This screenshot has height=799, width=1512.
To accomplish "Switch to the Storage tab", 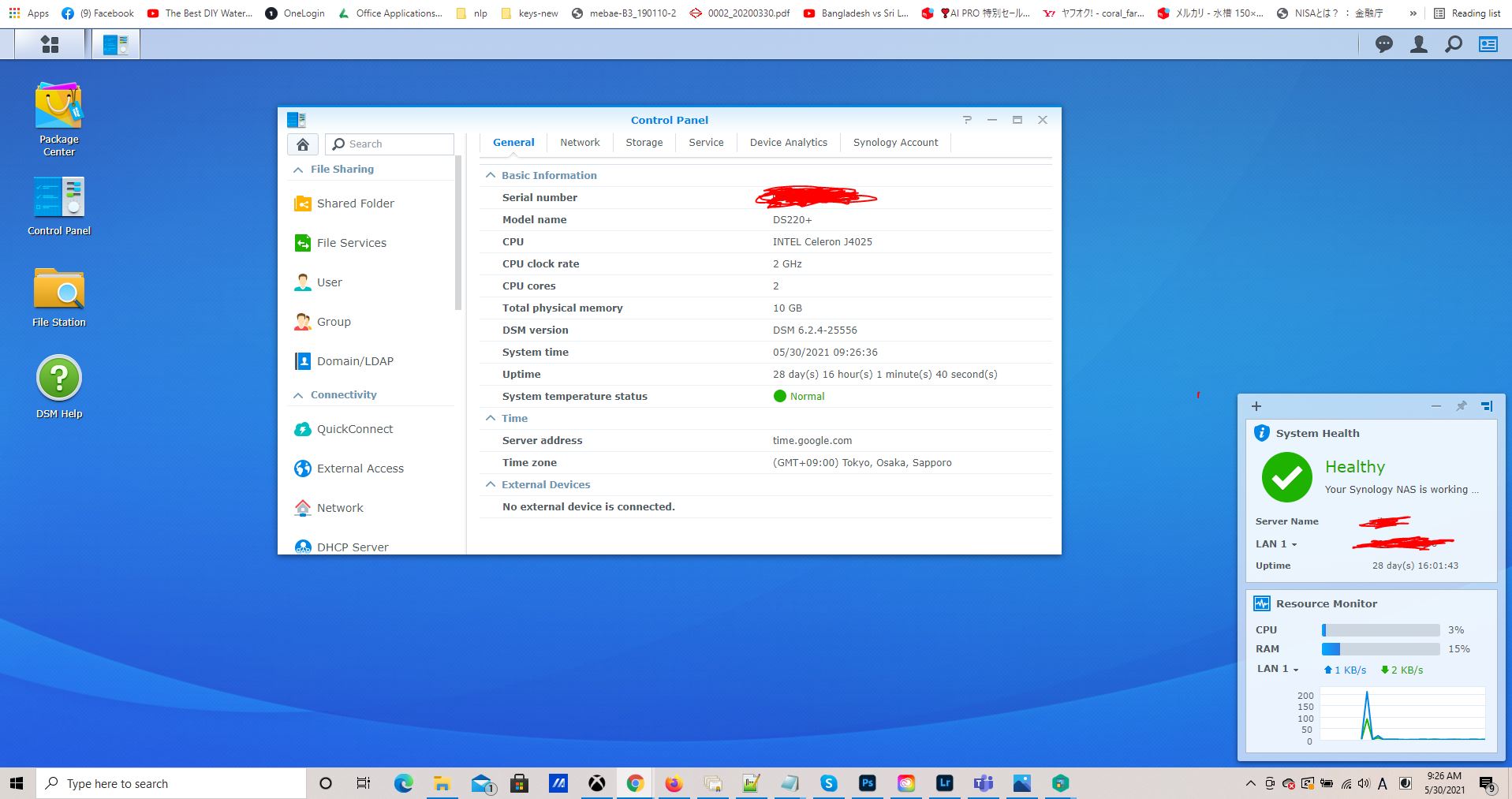I will tap(644, 143).
